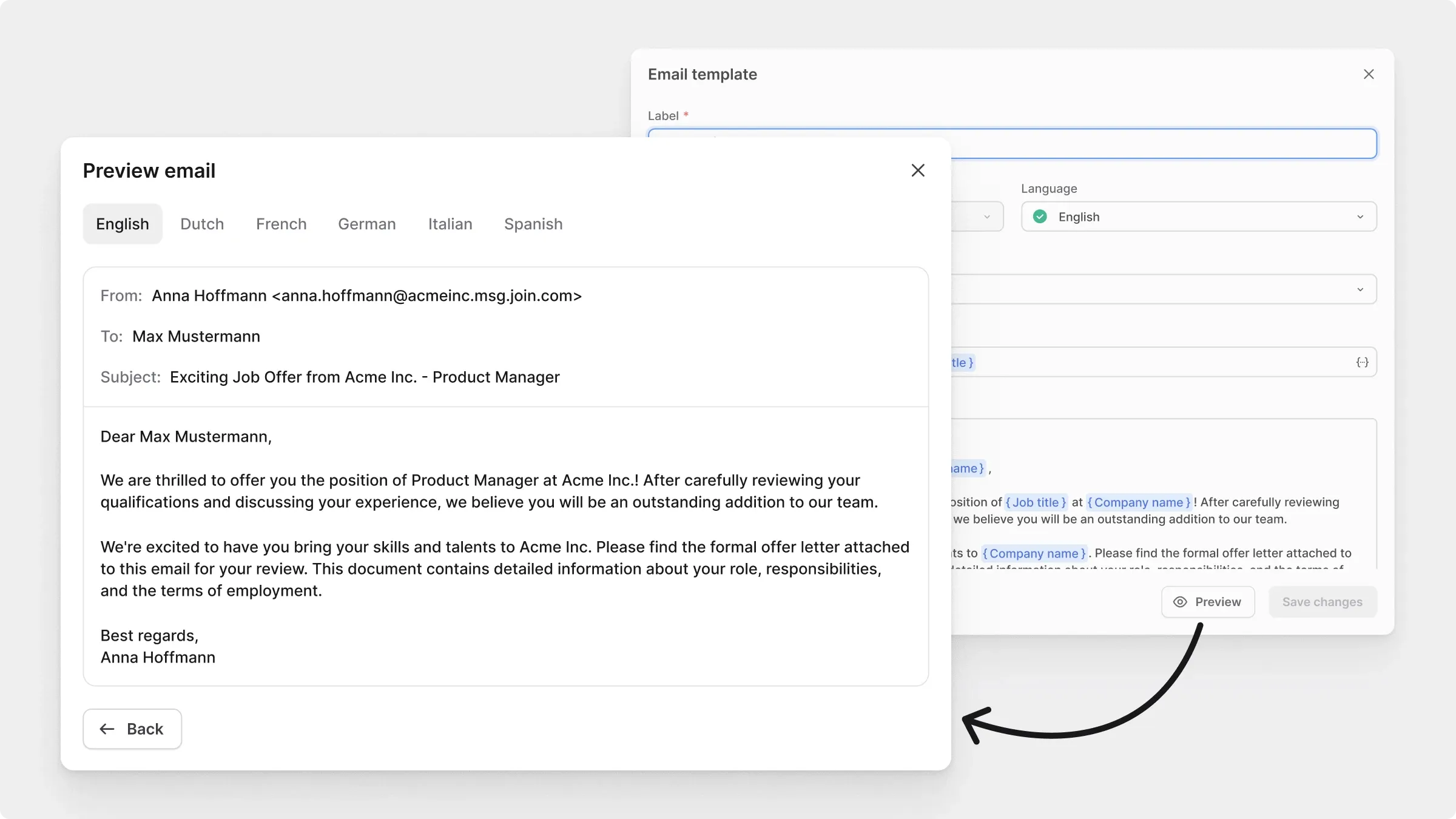This screenshot has width=1456, height=819.
Task: Click 'Dear Max Mustermann,' greeting
Action: [186, 437]
